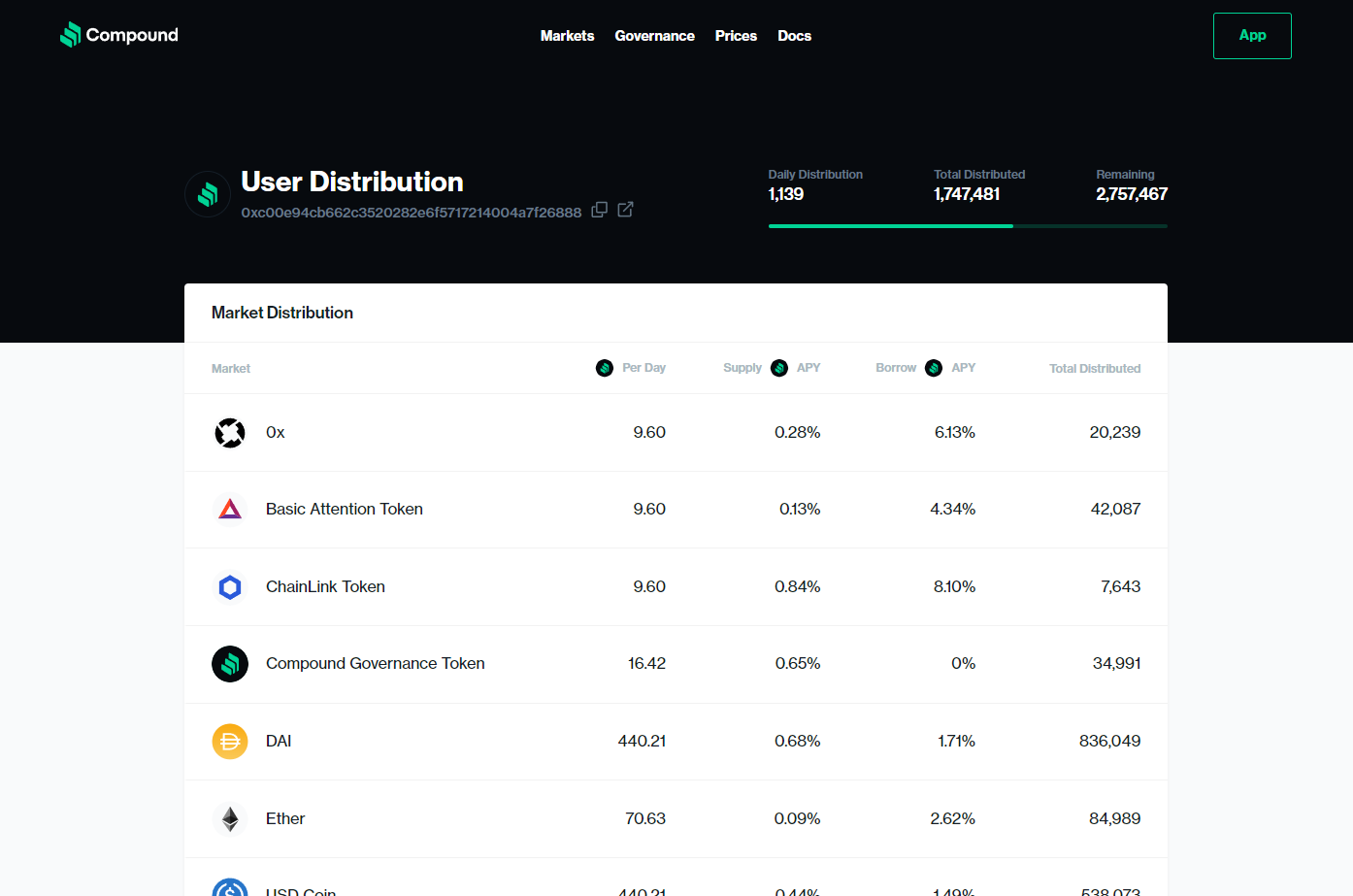The image size is (1353, 896).
Task: Open the Governance menu item
Action: click(x=654, y=36)
